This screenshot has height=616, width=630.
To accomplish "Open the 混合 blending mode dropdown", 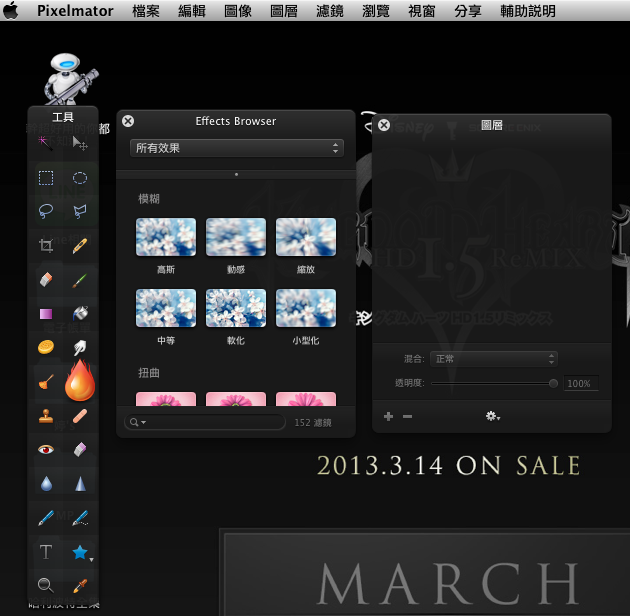I will point(493,359).
